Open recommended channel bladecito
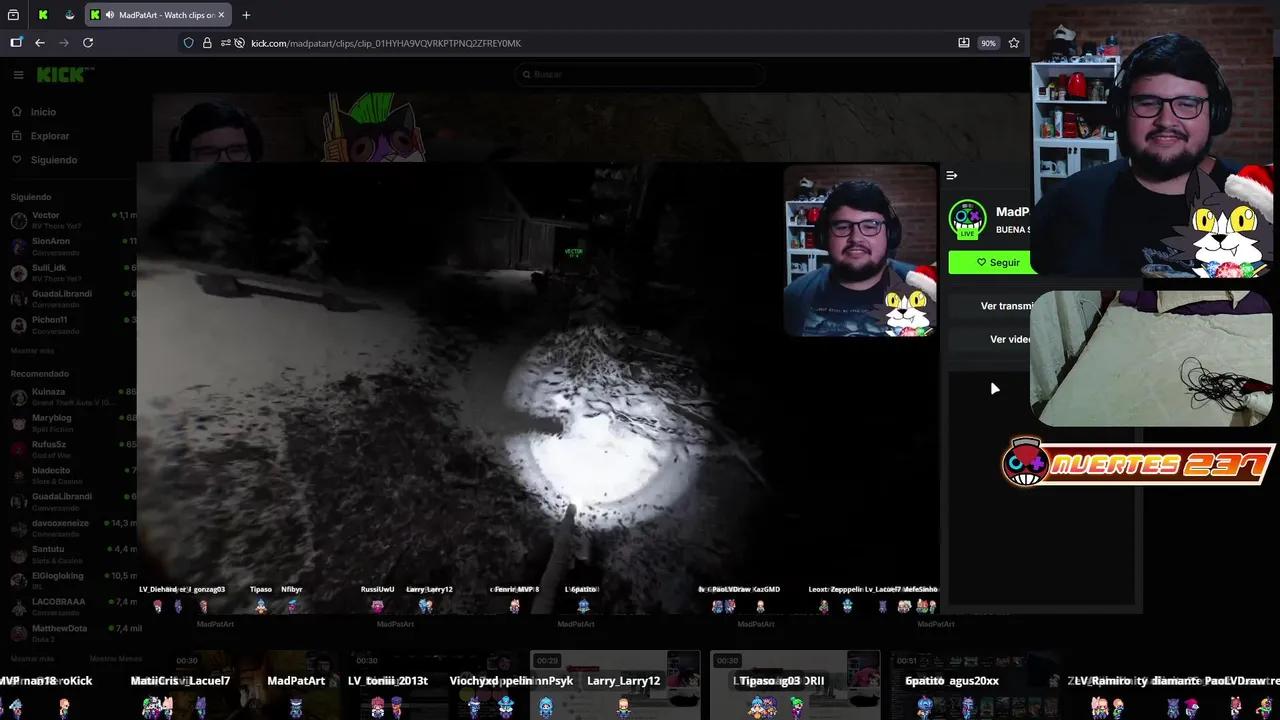1280x720 pixels. coord(73,474)
